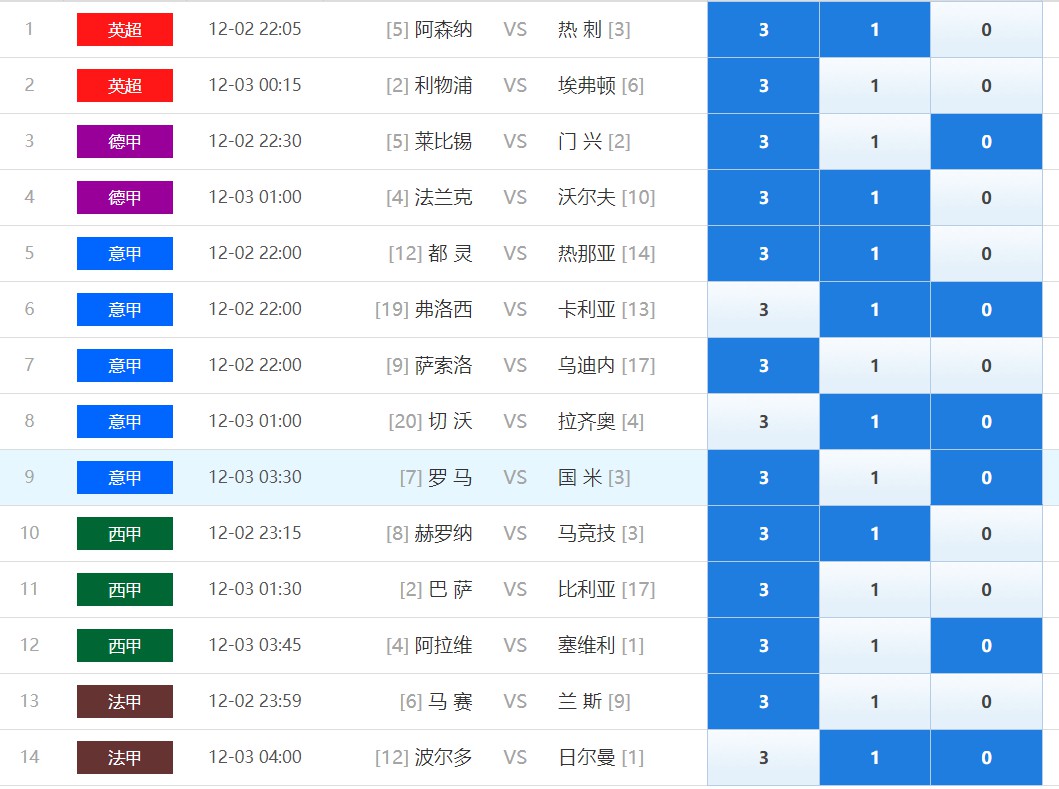Viewport: 1059px width, 789px height.
Task: Open the 德甲 badge in the 莱比锡 row
Action: click(x=125, y=142)
